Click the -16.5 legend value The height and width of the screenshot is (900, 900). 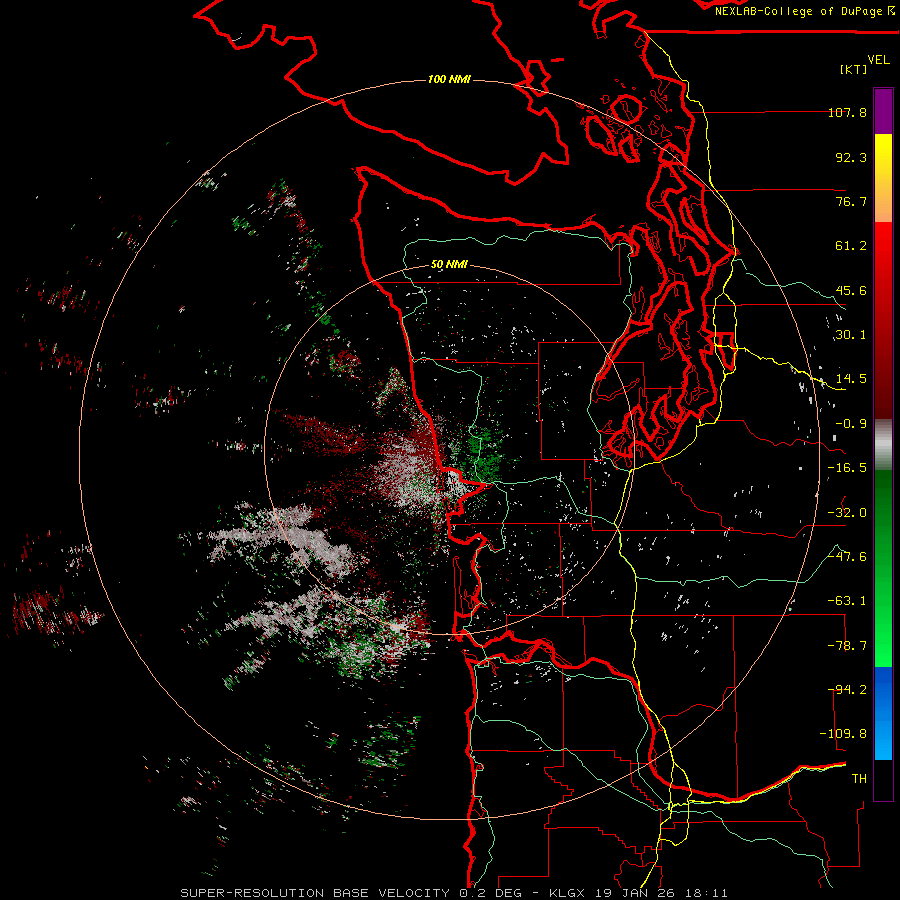pos(847,468)
